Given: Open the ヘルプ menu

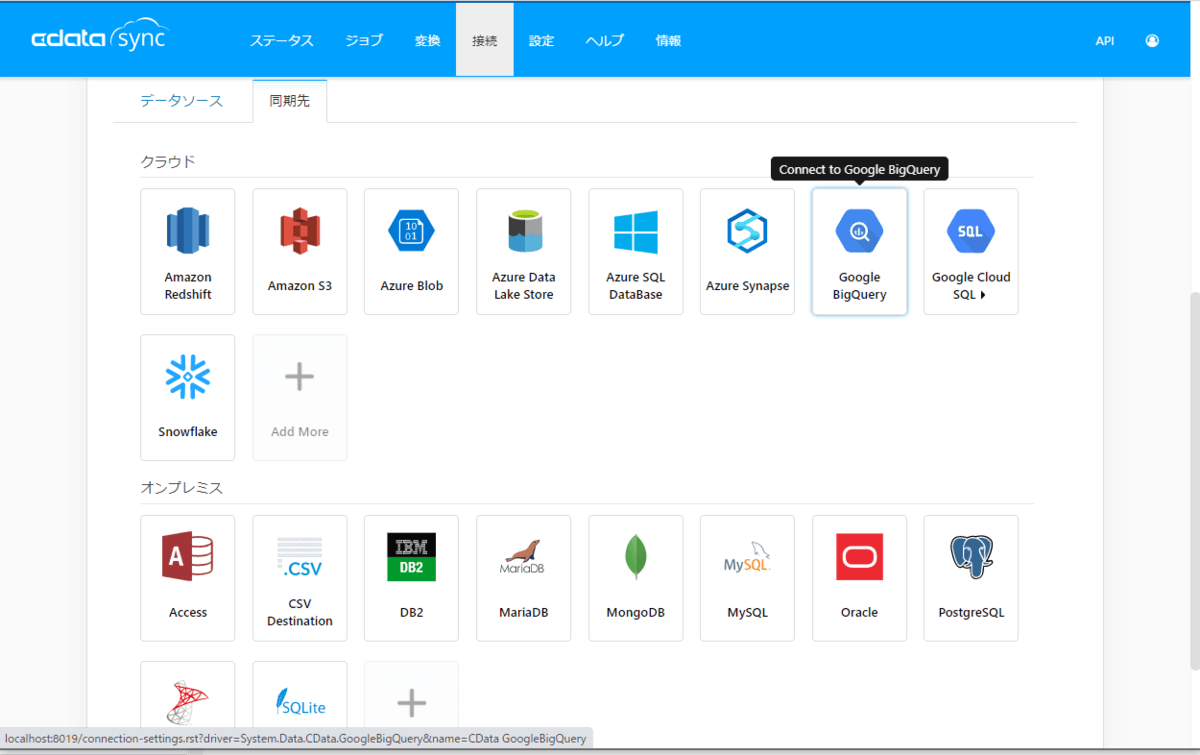Looking at the screenshot, I should 605,41.
